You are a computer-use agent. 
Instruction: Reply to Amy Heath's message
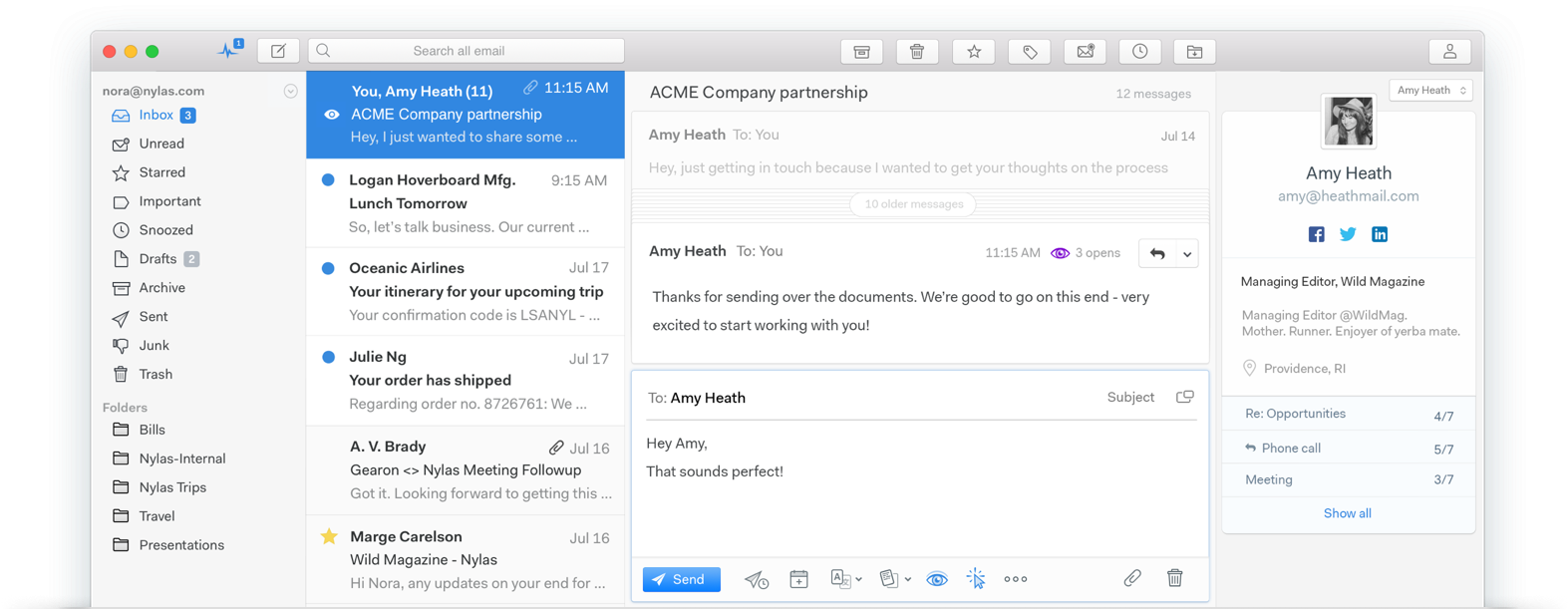(x=1157, y=254)
